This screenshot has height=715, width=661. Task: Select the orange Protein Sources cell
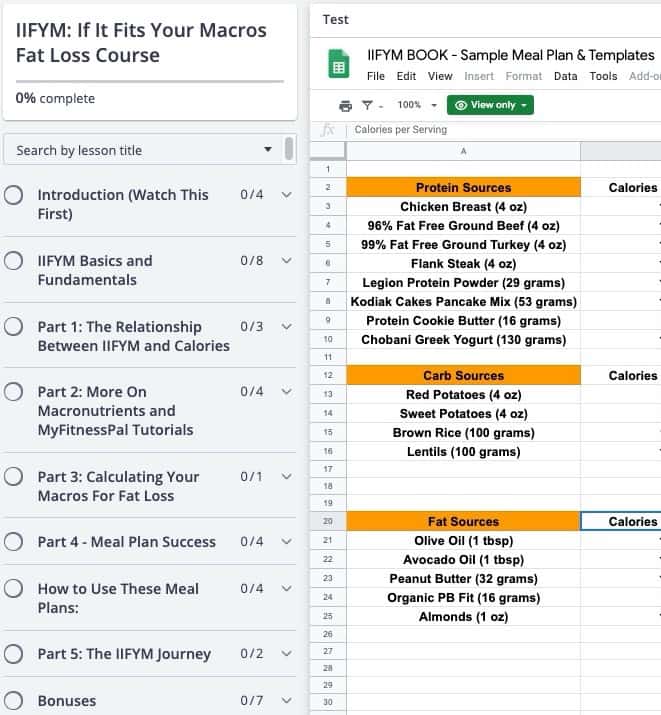click(464, 187)
